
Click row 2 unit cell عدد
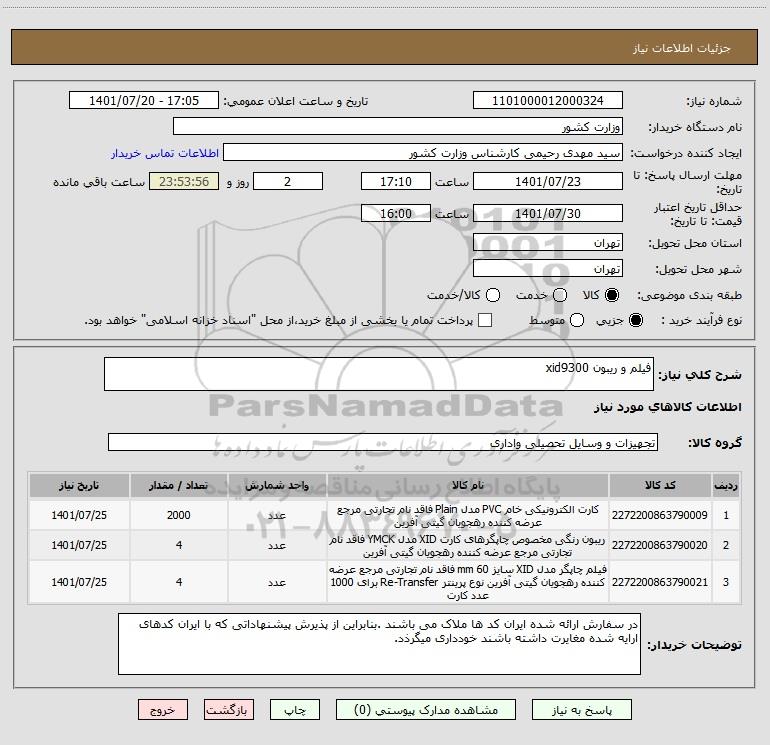point(277,545)
